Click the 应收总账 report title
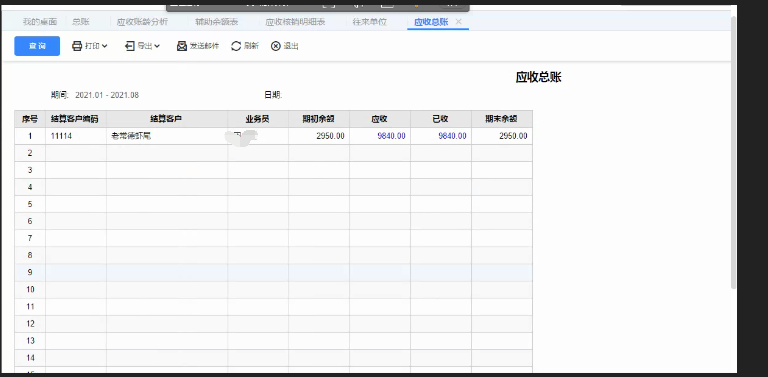 coord(538,77)
